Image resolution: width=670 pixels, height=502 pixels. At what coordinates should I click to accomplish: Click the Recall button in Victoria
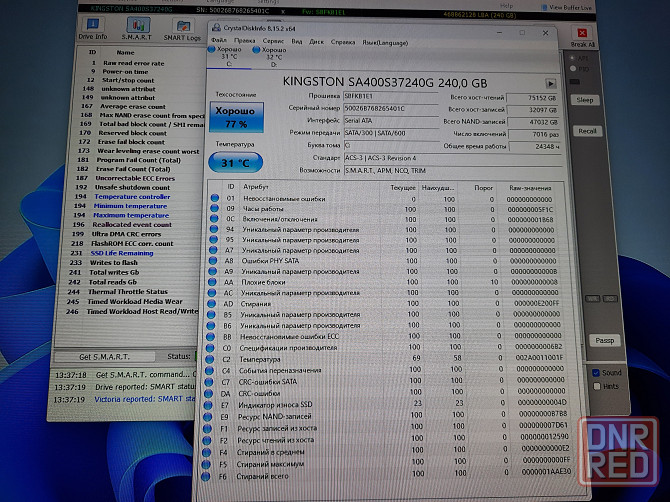point(588,131)
